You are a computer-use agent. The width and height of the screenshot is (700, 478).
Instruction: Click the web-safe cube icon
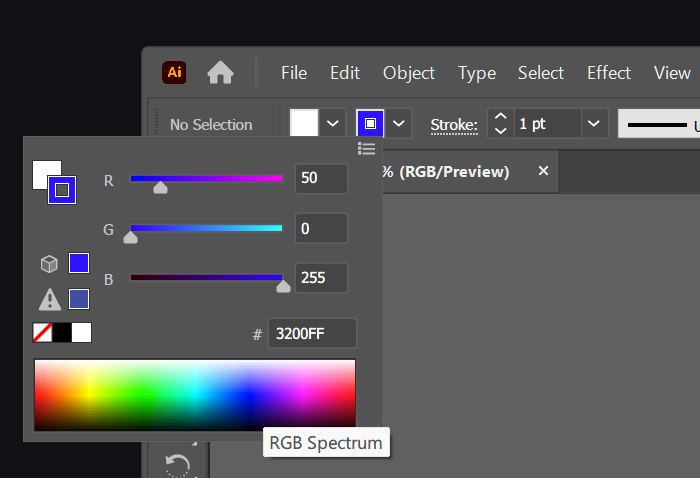pos(49,264)
